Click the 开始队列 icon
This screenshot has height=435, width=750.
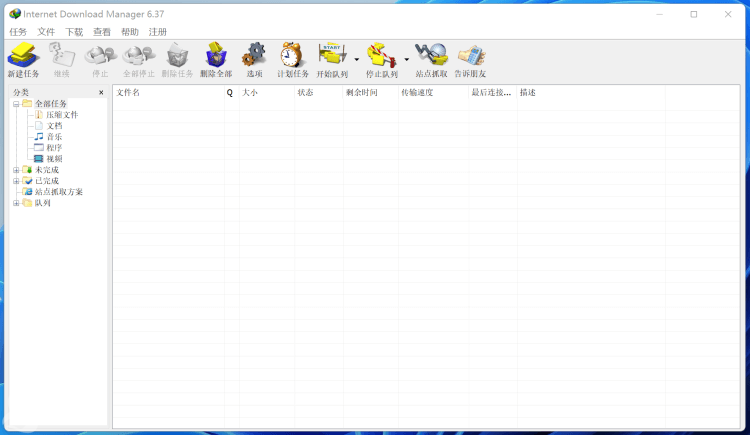pyautogui.click(x=332, y=59)
